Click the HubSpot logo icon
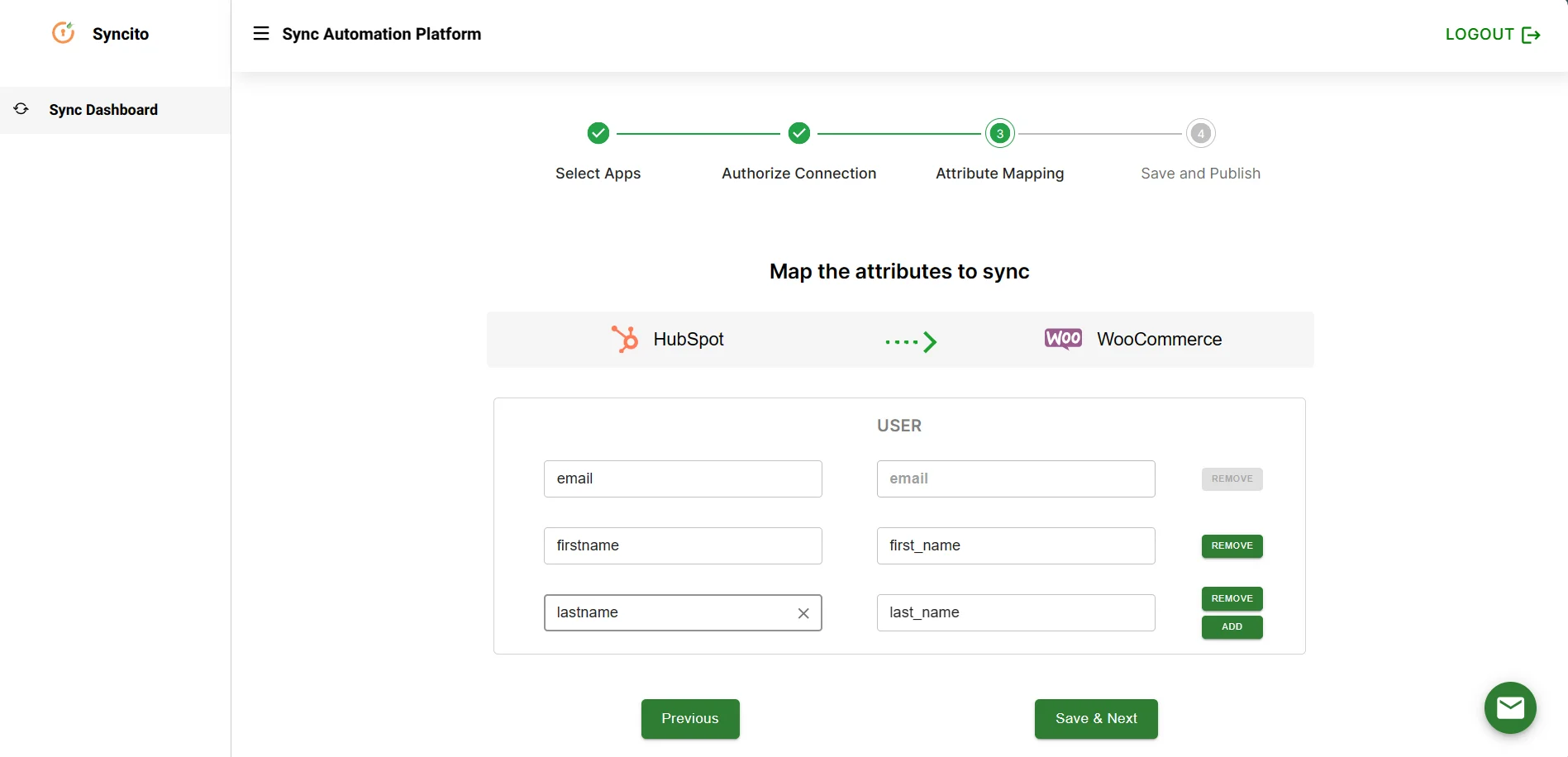 (624, 339)
